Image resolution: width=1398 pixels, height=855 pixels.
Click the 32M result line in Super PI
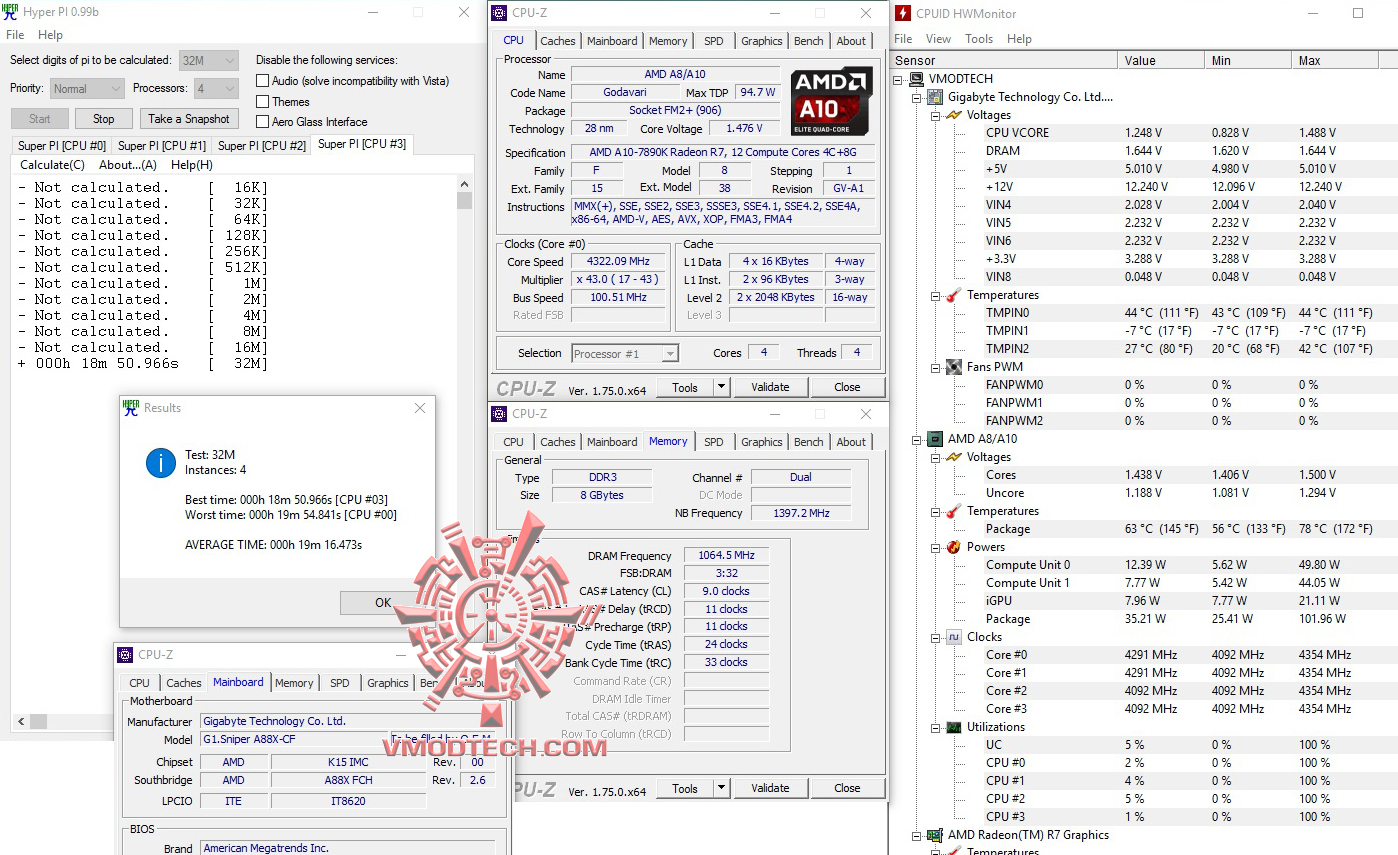[x=143, y=364]
